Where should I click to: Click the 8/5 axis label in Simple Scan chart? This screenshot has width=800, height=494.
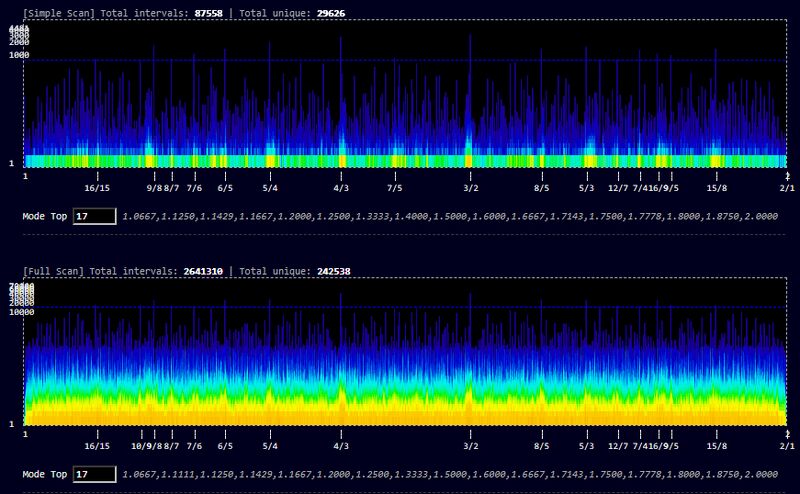[x=542, y=188]
